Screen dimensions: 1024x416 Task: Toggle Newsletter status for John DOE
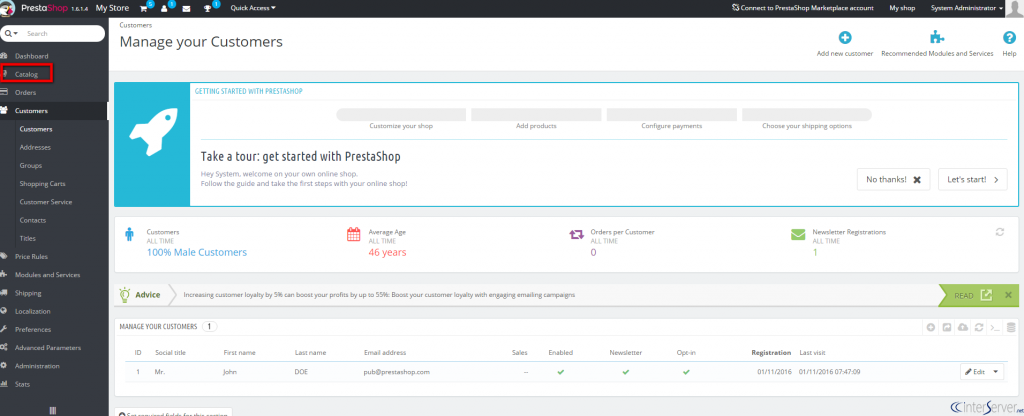(625, 372)
